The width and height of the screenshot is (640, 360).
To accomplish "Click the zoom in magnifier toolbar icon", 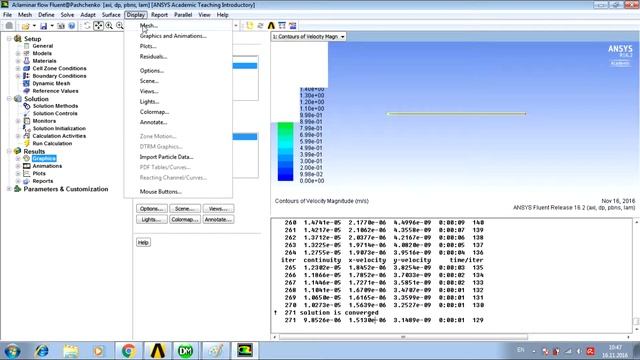I will (x=109, y=26).
